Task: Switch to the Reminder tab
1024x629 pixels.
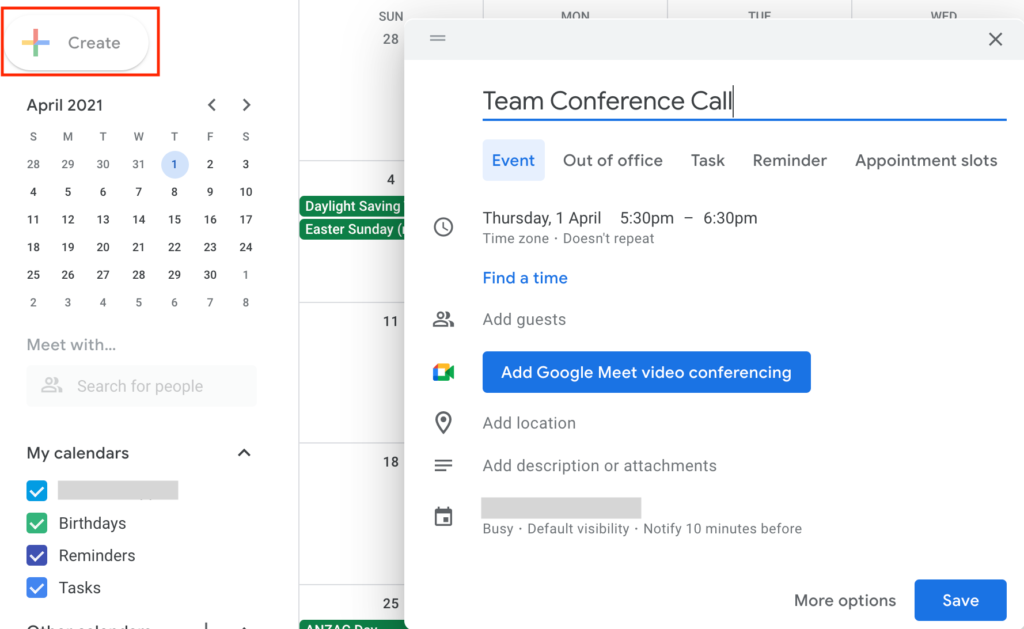Action: pyautogui.click(x=790, y=160)
